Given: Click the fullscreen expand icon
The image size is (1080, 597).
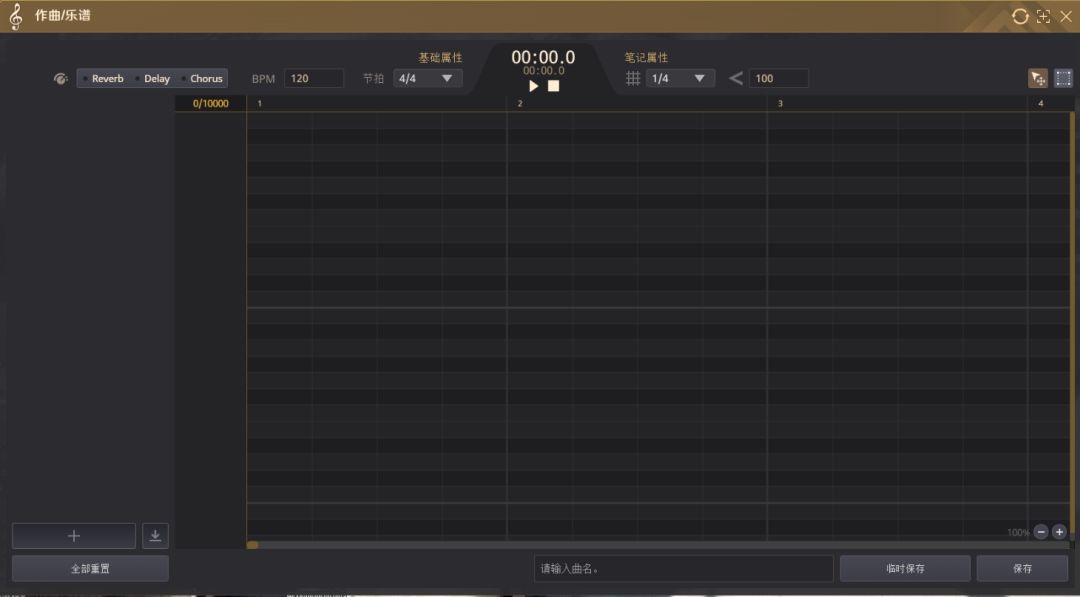Looking at the screenshot, I should 1043,17.
